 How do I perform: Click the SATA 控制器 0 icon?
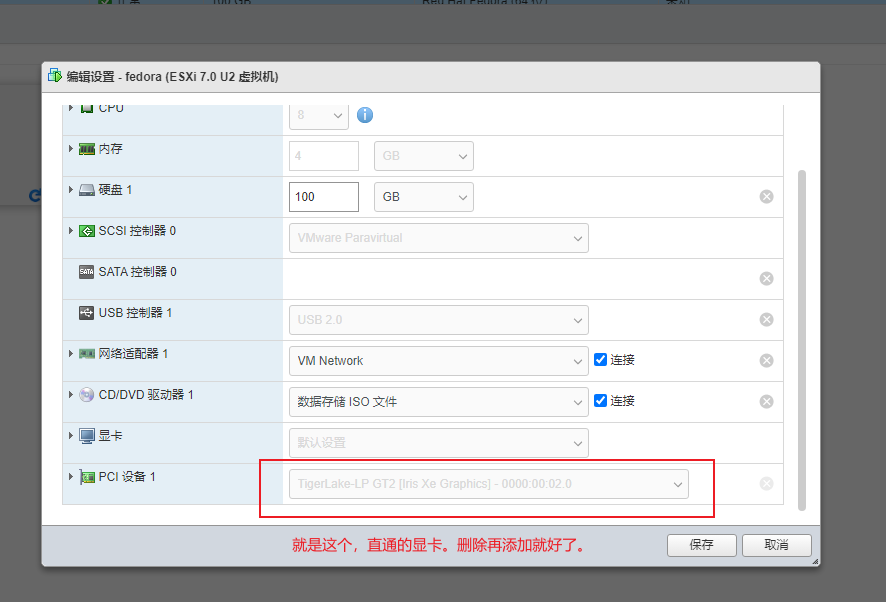86,272
